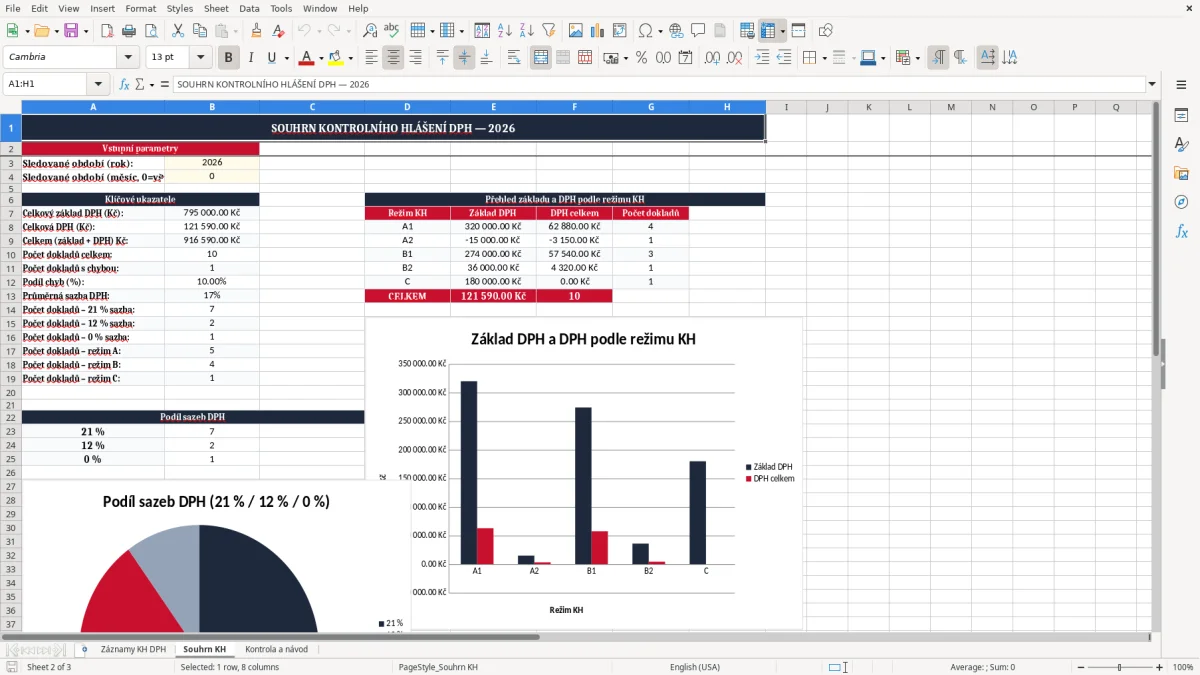Open borders dropdown arrow
Viewport: 1200px width, 675px height.
(824, 58)
